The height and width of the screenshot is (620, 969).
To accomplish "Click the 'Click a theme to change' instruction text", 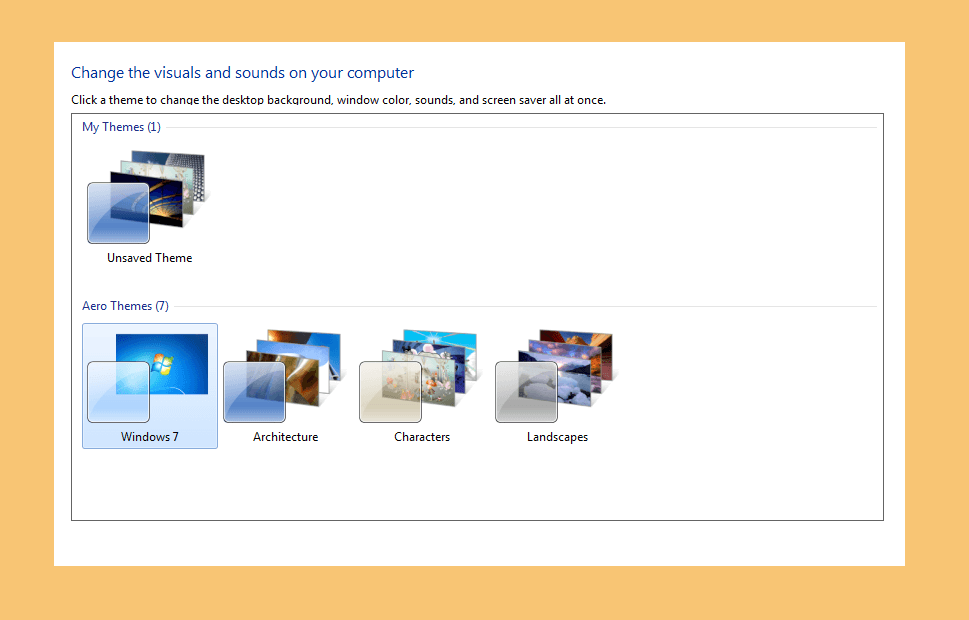I will pyautogui.click(x=338, y=100).
